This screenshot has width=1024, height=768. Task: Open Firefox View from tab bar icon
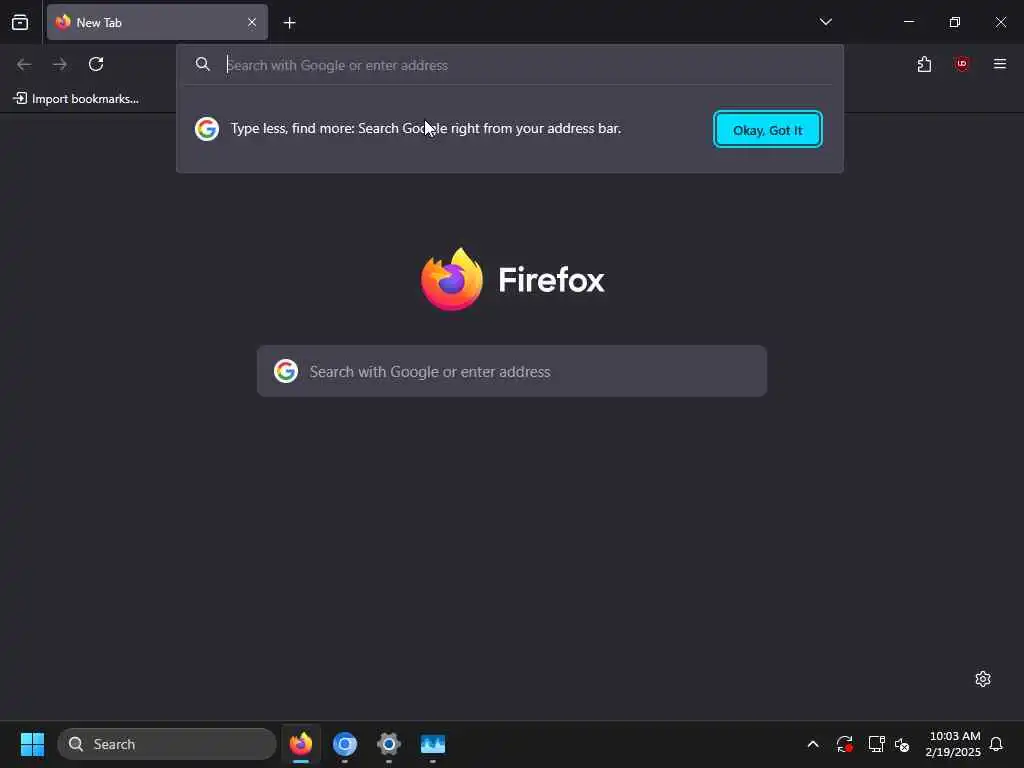click(x=20, y=22)
